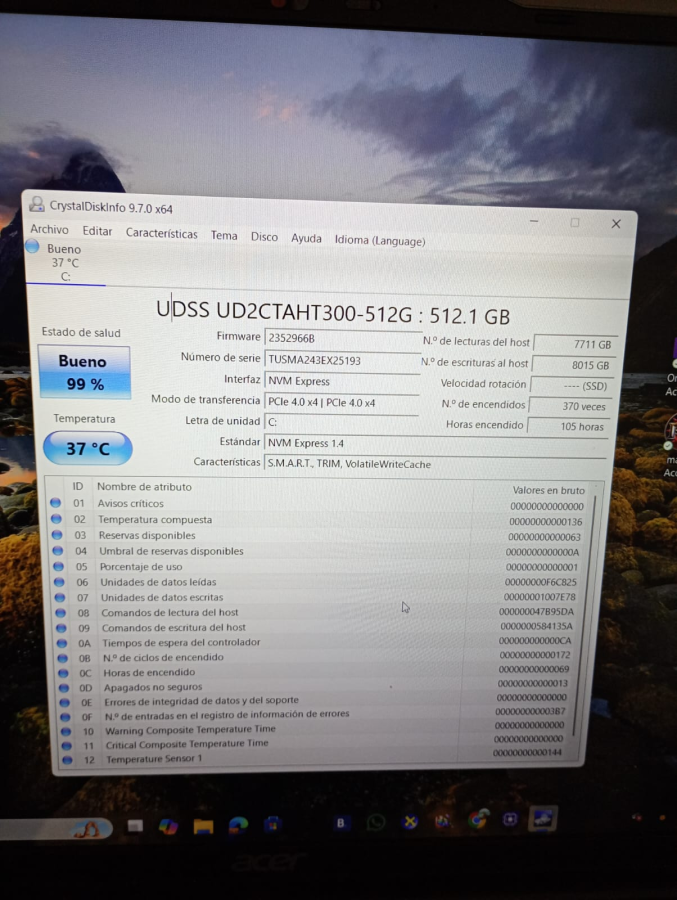Click raw value 000000000003B7
This screenshot has height=900, width=677.
pyautogui.click(x=531, y=711)
